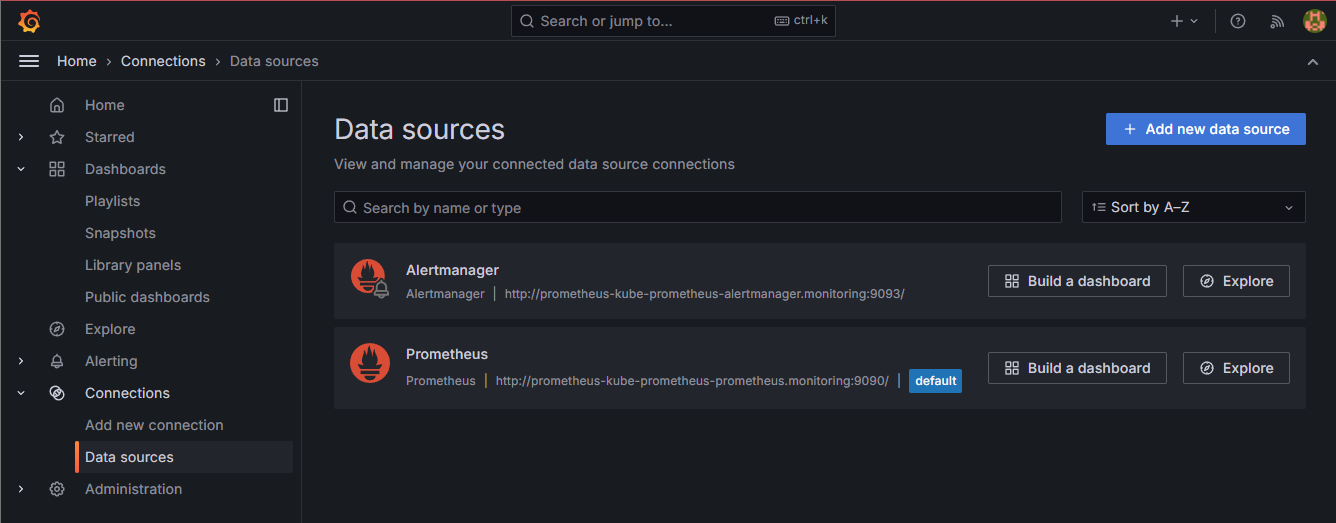Click the Connections sidebar label
Screen dimensions: 1336x523
pos(127,393)
